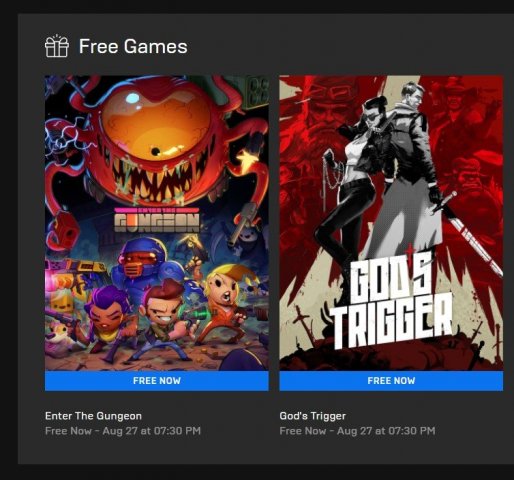The width and height of the screenshot is (514, 480).
Task: Click the Gungeon logo on the cover art
Action: click(x=157, y=221)
